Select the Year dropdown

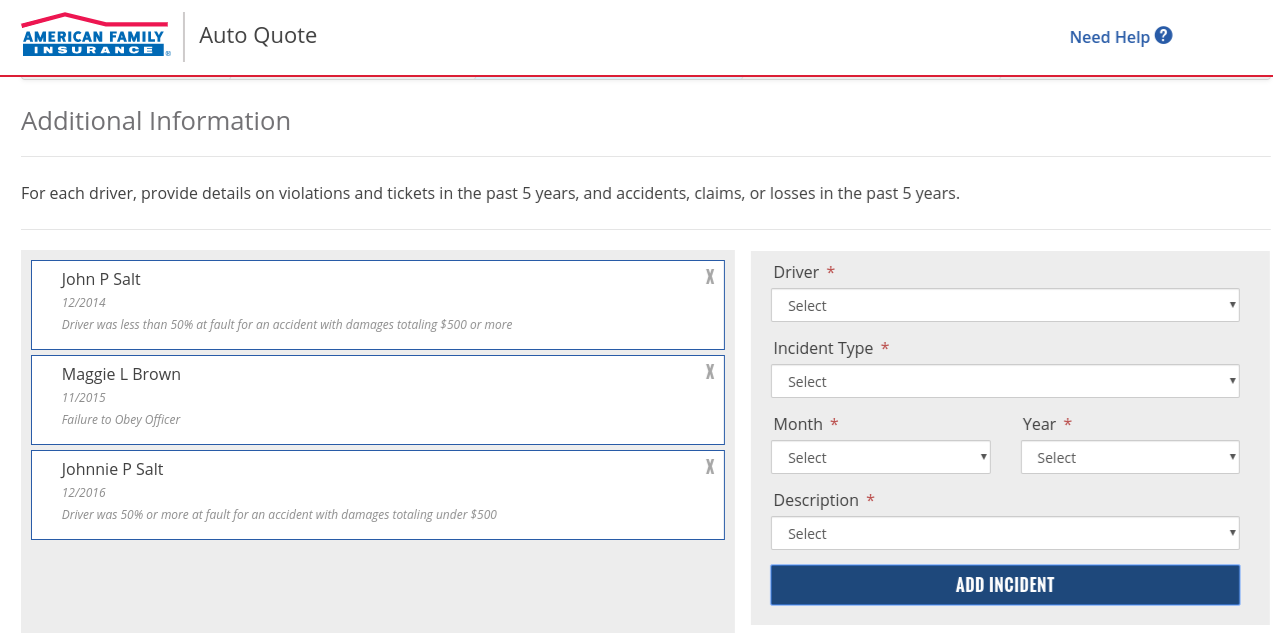[1129, 458]
